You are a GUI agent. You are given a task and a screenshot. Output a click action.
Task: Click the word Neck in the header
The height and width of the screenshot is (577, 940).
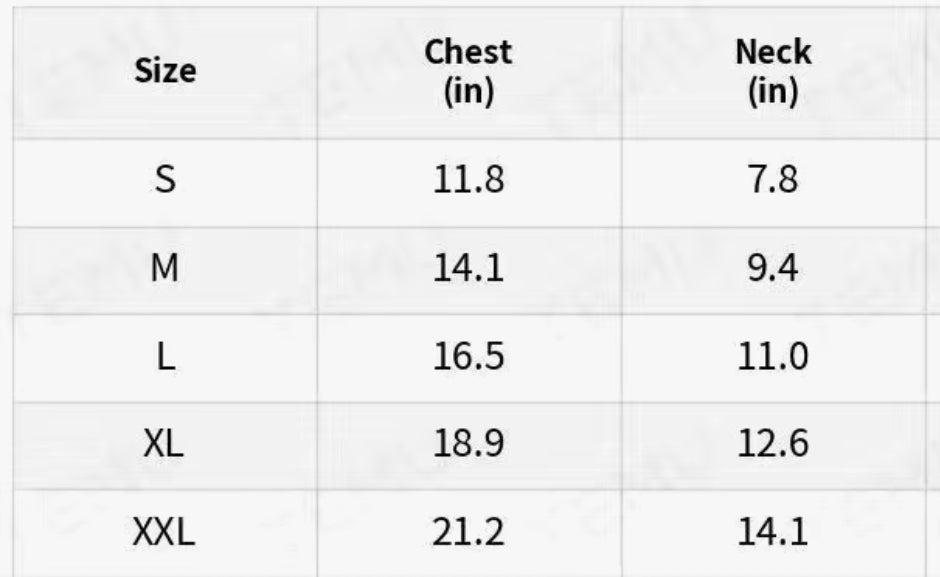pos(772,51)
